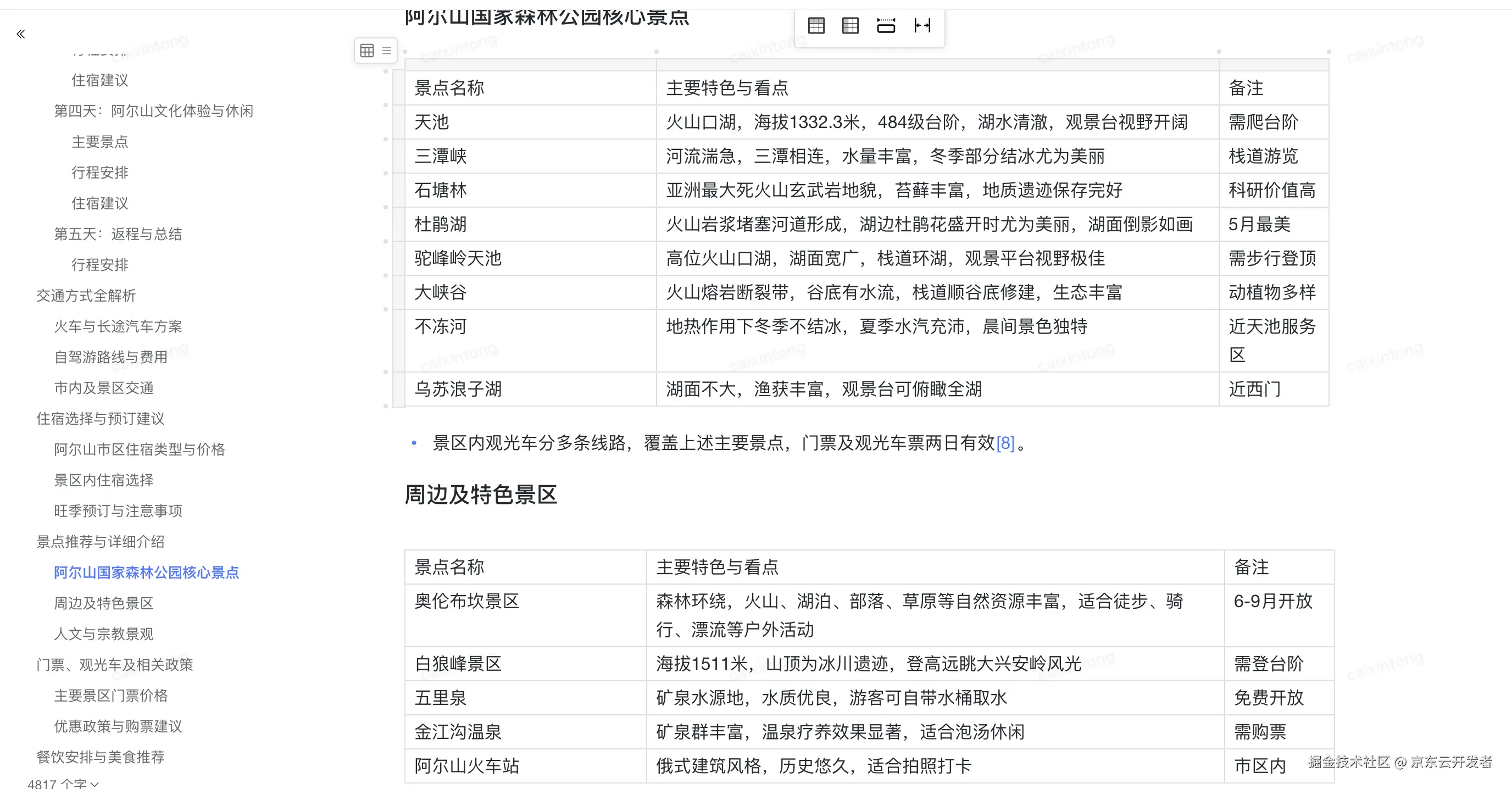Jump to 周边及特色景区 from the outline
The height and width of the screenshot is (789, 1512).
[103, 603]
